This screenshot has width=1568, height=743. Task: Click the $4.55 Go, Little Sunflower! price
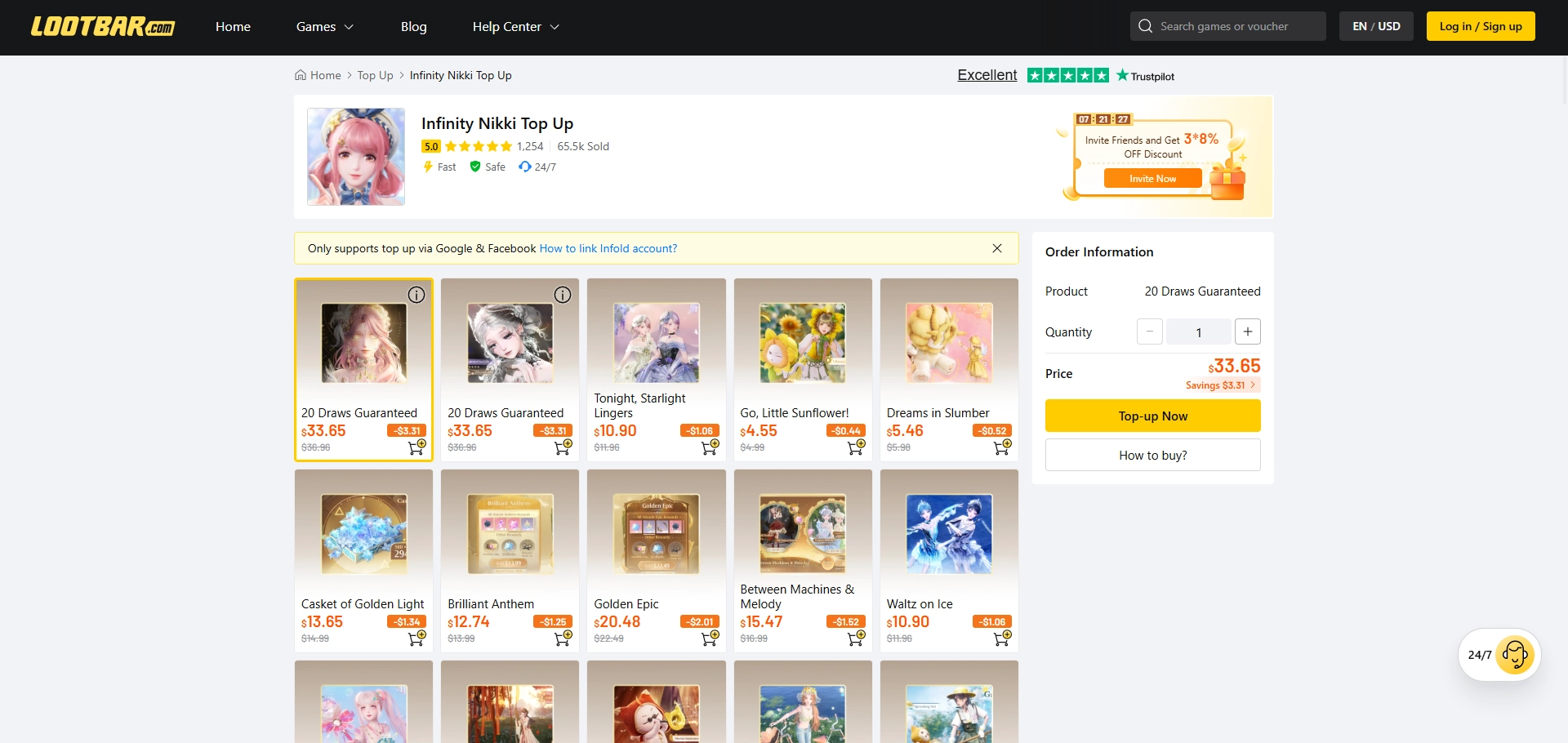point(759,430)
